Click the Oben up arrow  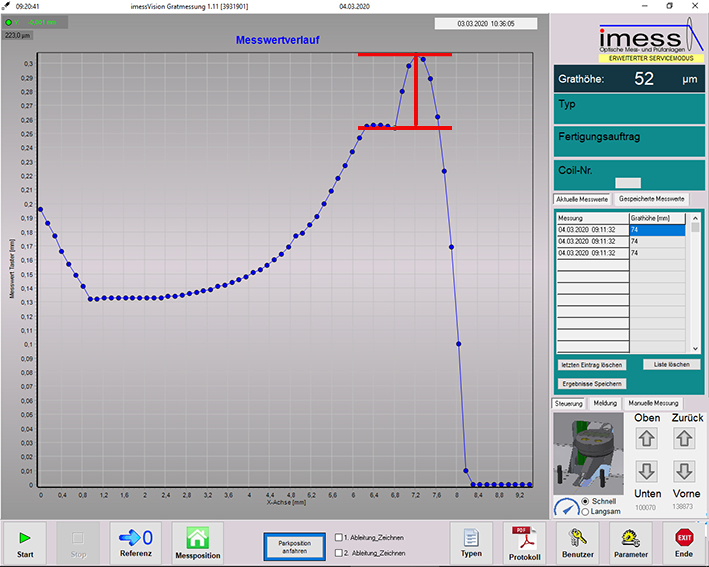[646, 438]
